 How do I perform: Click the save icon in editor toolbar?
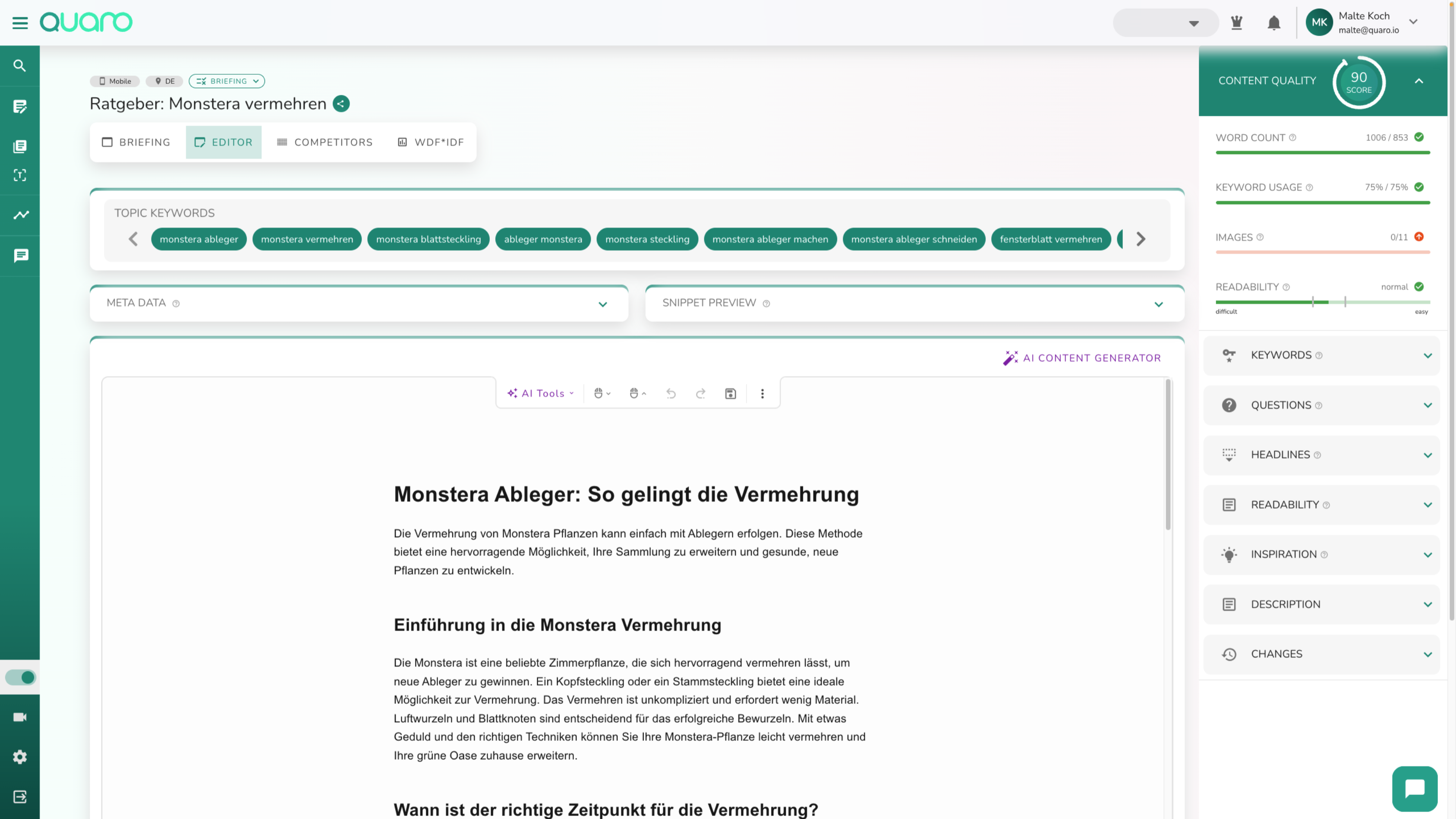tap(730, 394)
